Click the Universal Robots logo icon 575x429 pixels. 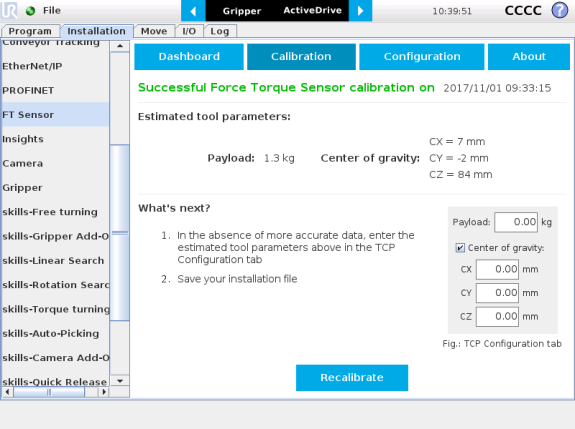pos(9,10)
